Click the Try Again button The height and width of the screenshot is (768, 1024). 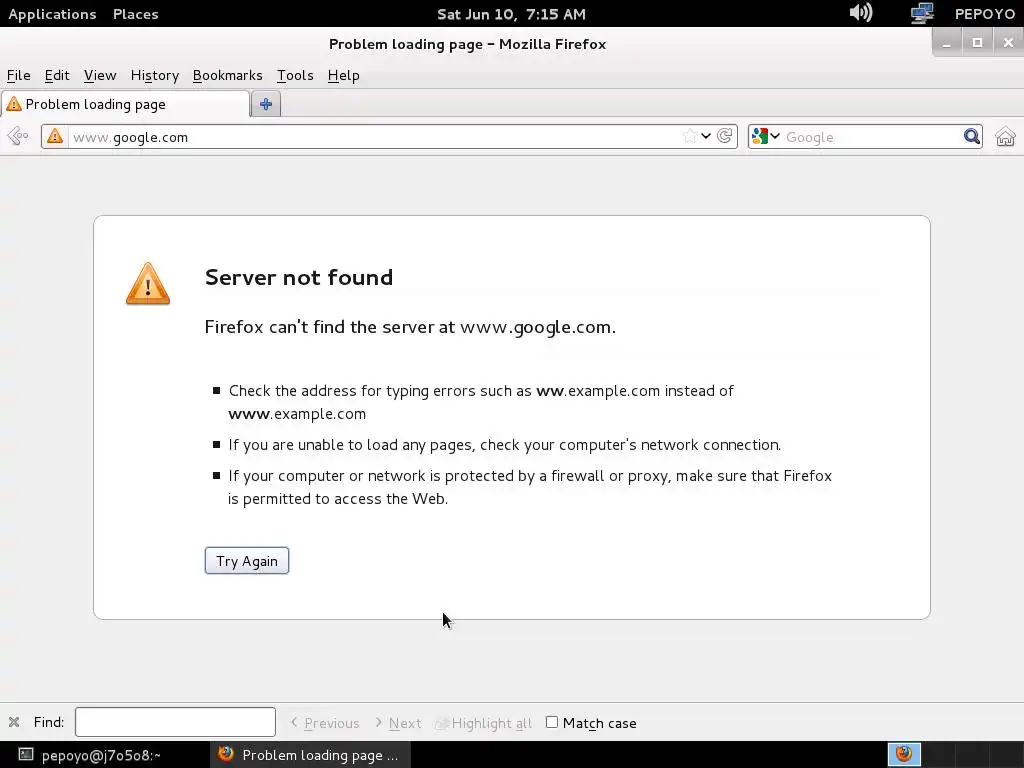[x=247, y=560]
